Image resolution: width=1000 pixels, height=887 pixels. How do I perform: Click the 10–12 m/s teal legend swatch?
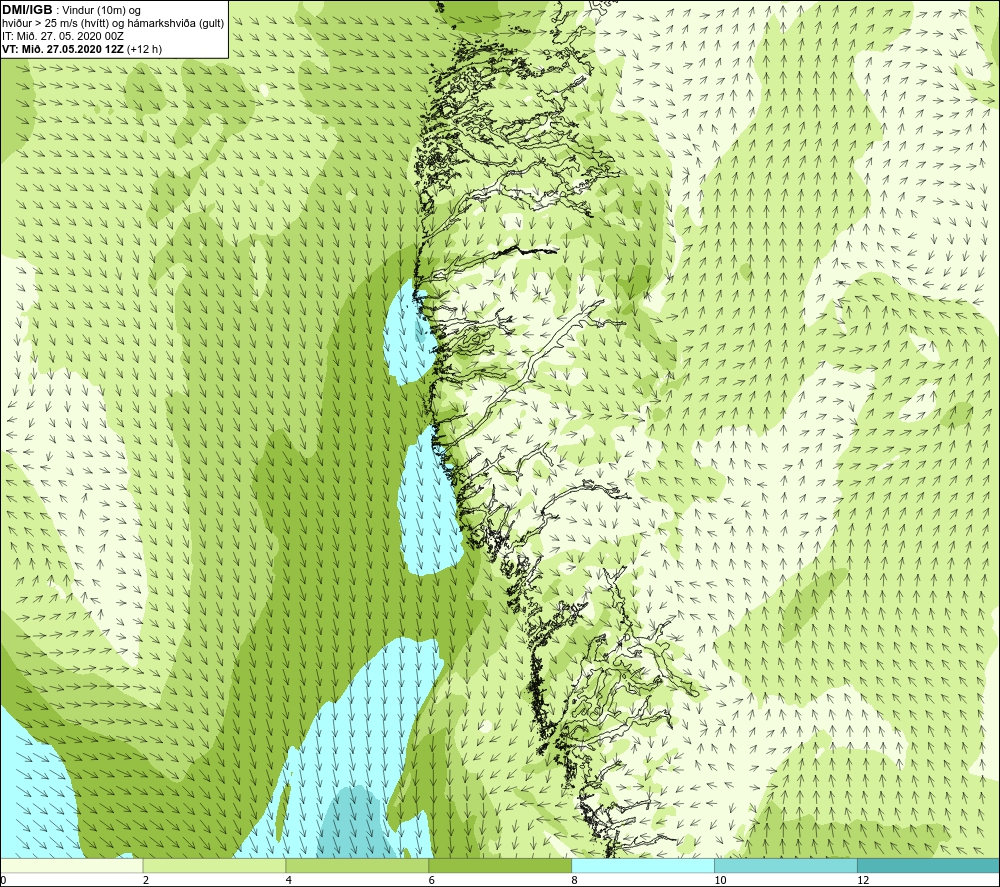pyautogui.click(x=786, y=865)
